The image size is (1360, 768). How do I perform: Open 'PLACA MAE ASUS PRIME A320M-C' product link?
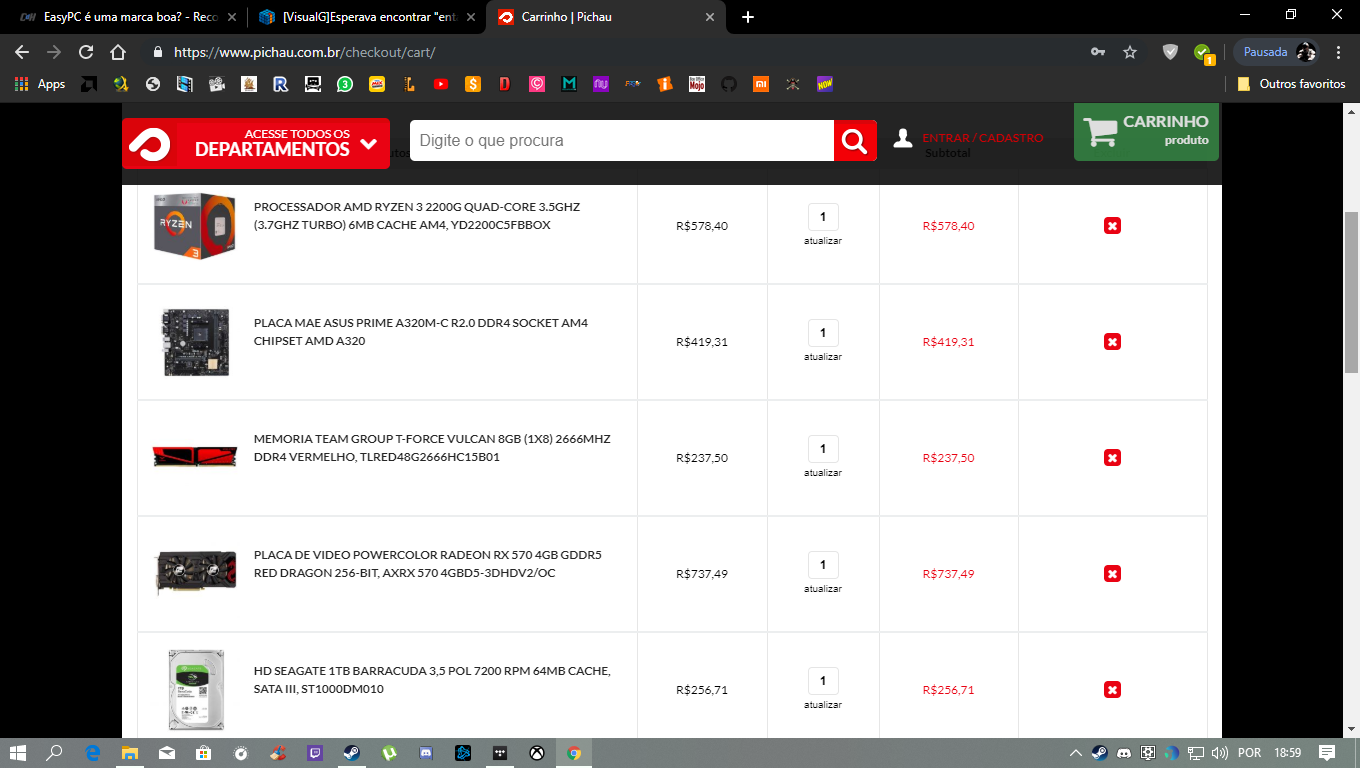(421, 332)
